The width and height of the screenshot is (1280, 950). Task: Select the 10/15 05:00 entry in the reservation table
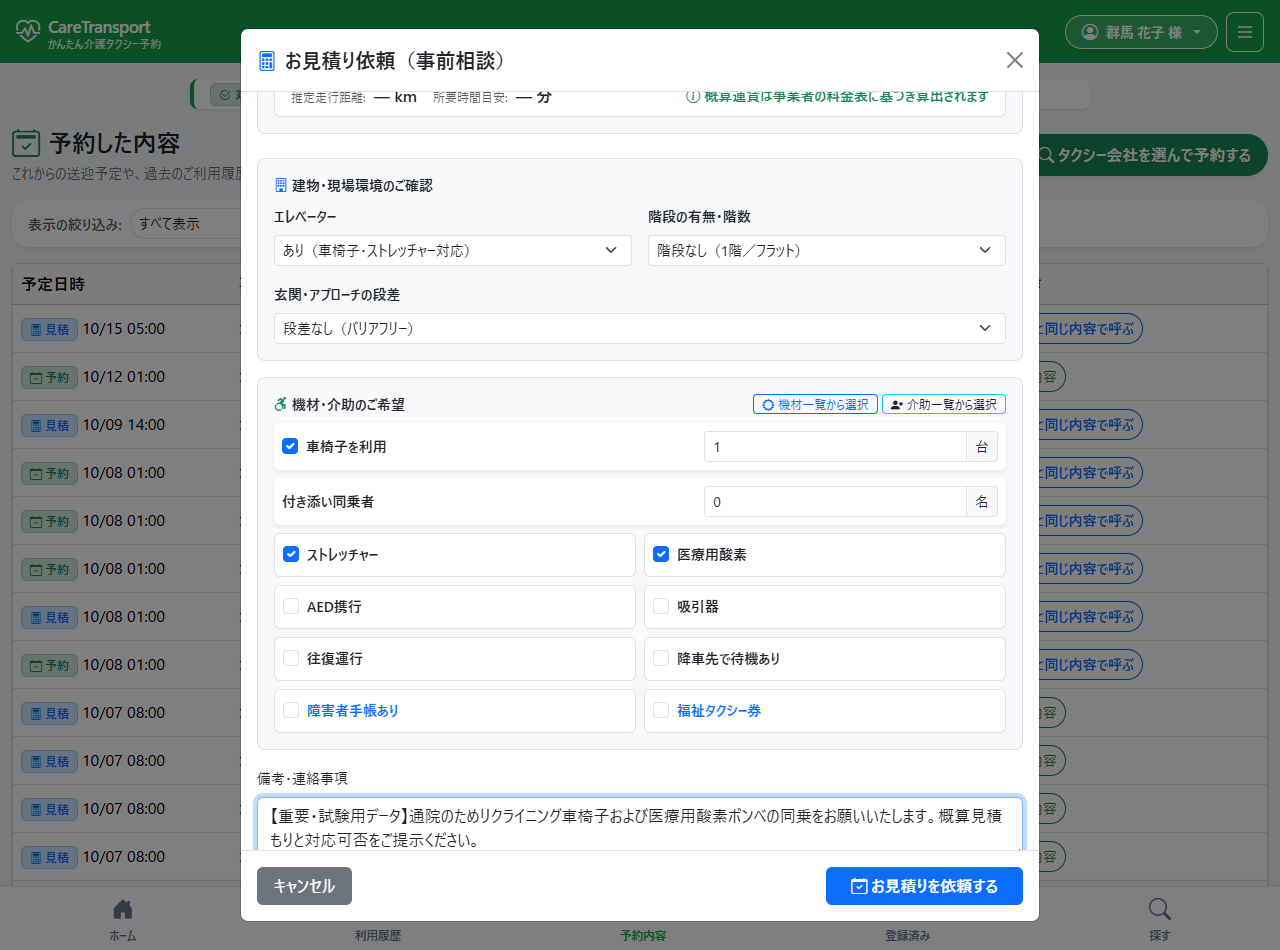coord(124,329)
